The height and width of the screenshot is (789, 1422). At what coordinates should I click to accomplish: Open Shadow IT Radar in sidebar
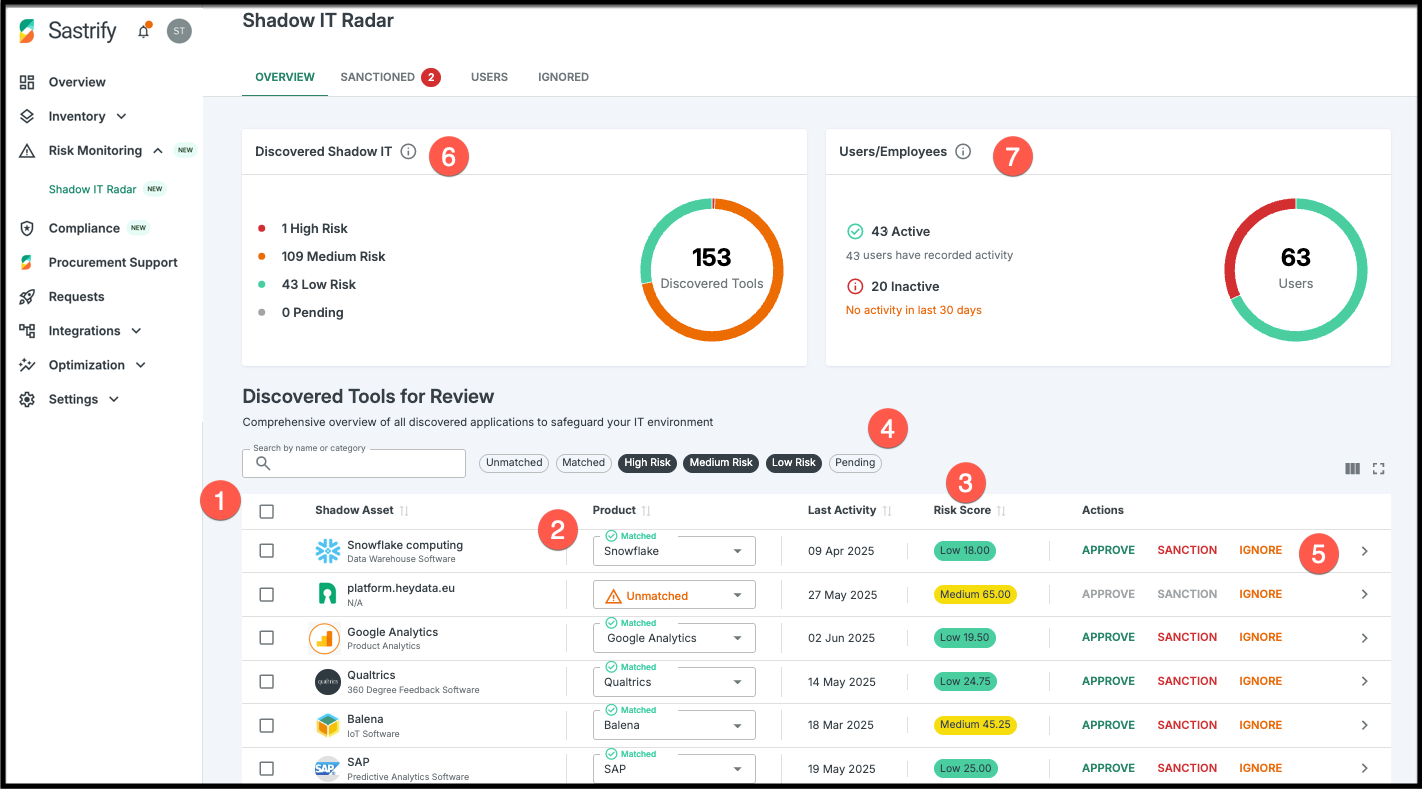pos(92,189)
